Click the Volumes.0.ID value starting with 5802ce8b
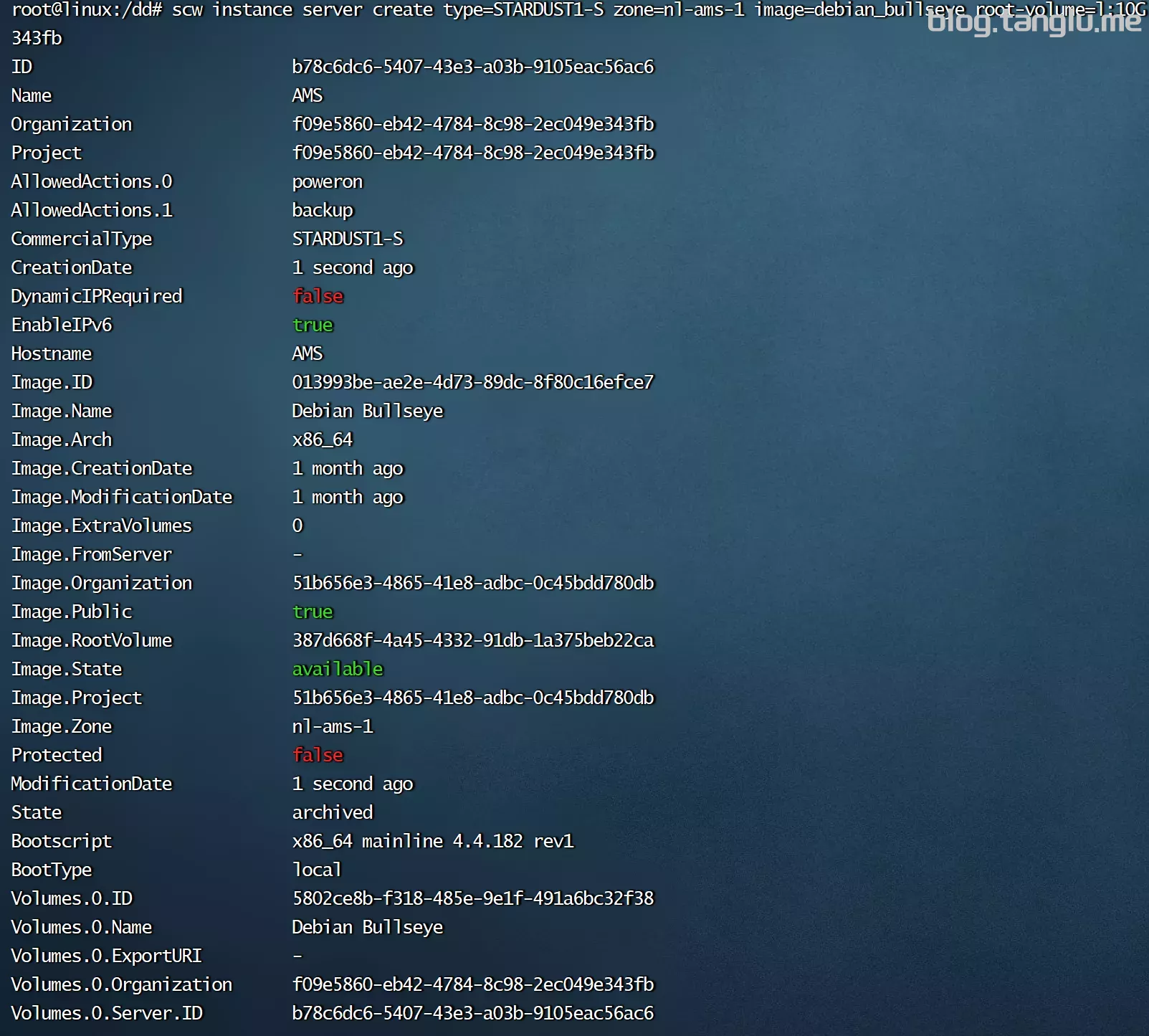Image resolution: width=1149 pixels, height=1036 pixels. click(x=472, y=898)
